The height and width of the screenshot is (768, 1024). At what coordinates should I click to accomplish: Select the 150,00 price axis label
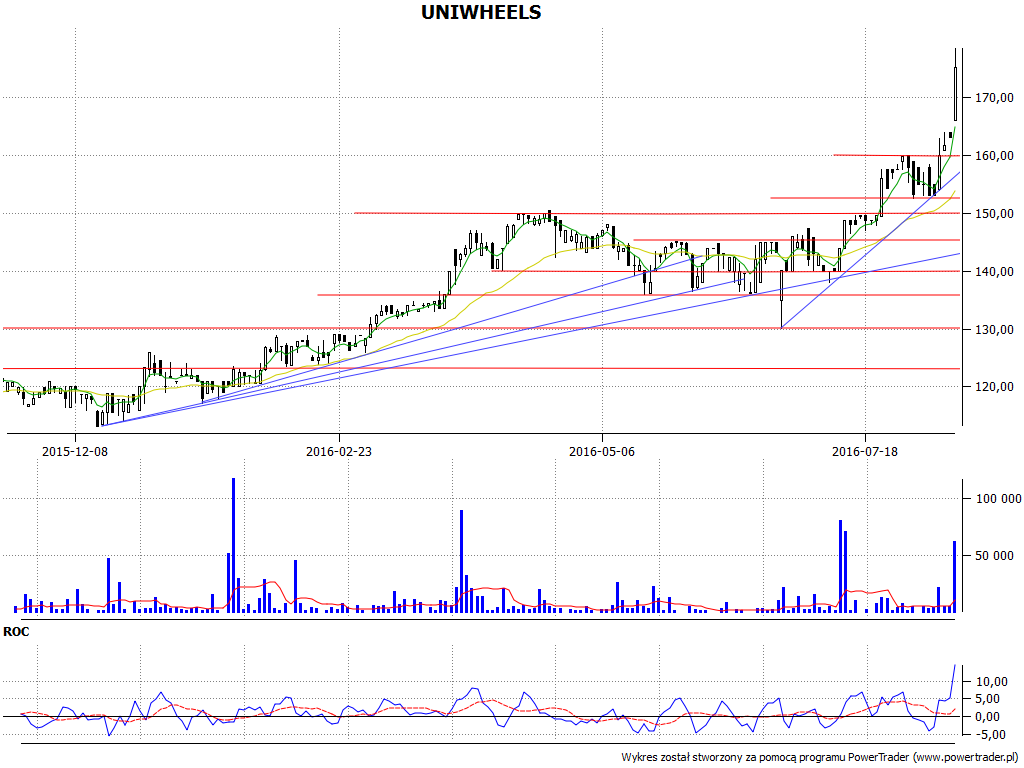click(x=994, y=214)
